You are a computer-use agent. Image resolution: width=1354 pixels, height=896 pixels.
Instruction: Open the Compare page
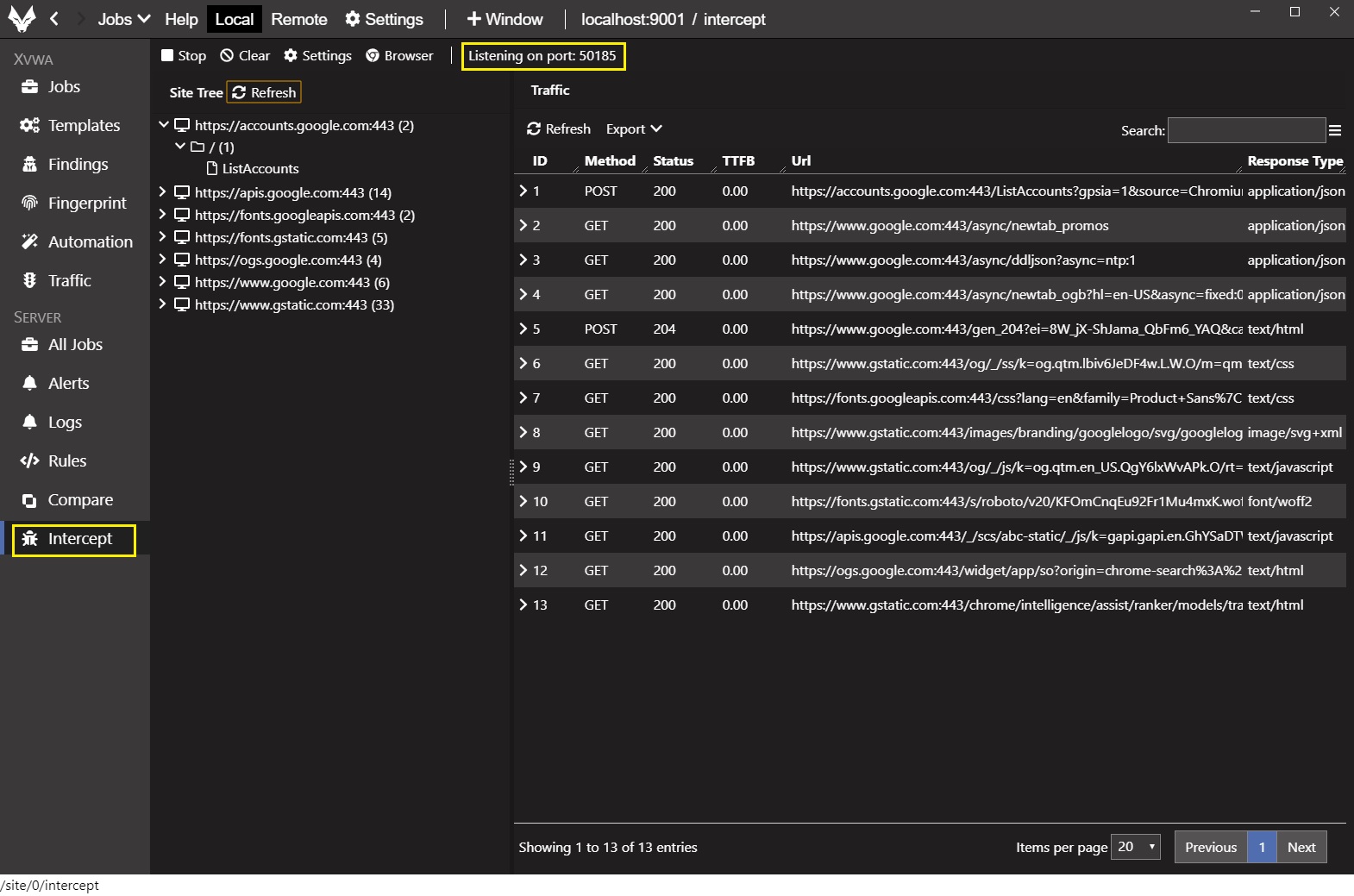point(79,500)
